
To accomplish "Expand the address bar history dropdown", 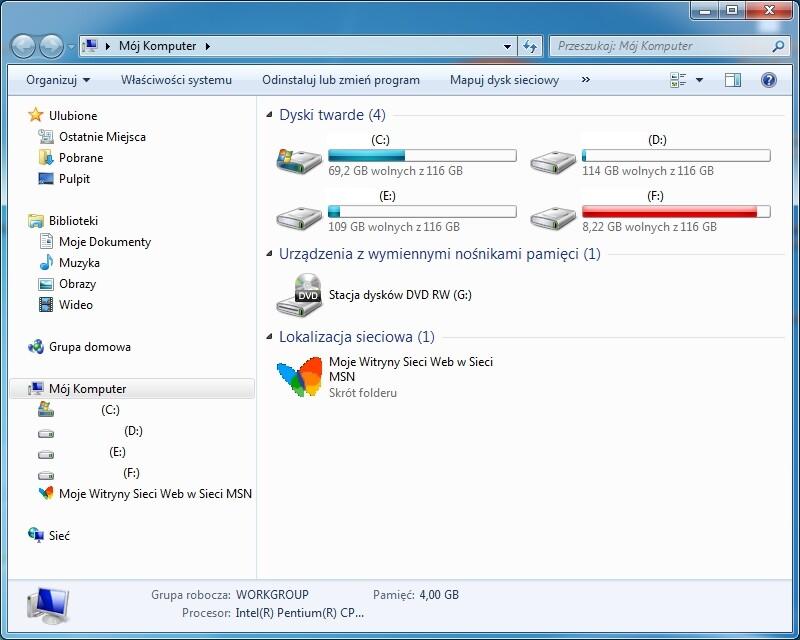I will [508, 46].
